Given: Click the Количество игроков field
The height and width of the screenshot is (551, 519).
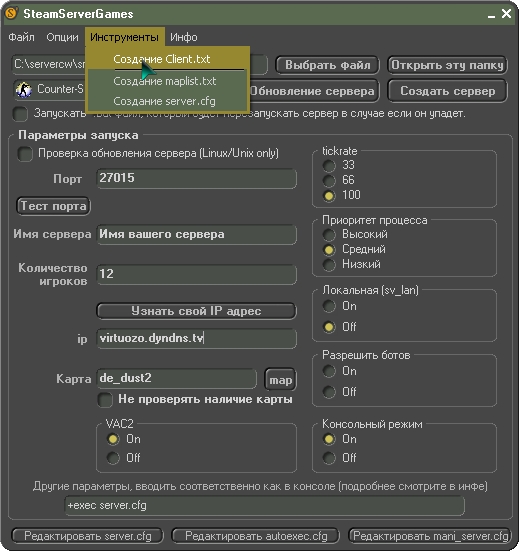Looking at the screenshot, I should 196,274.
